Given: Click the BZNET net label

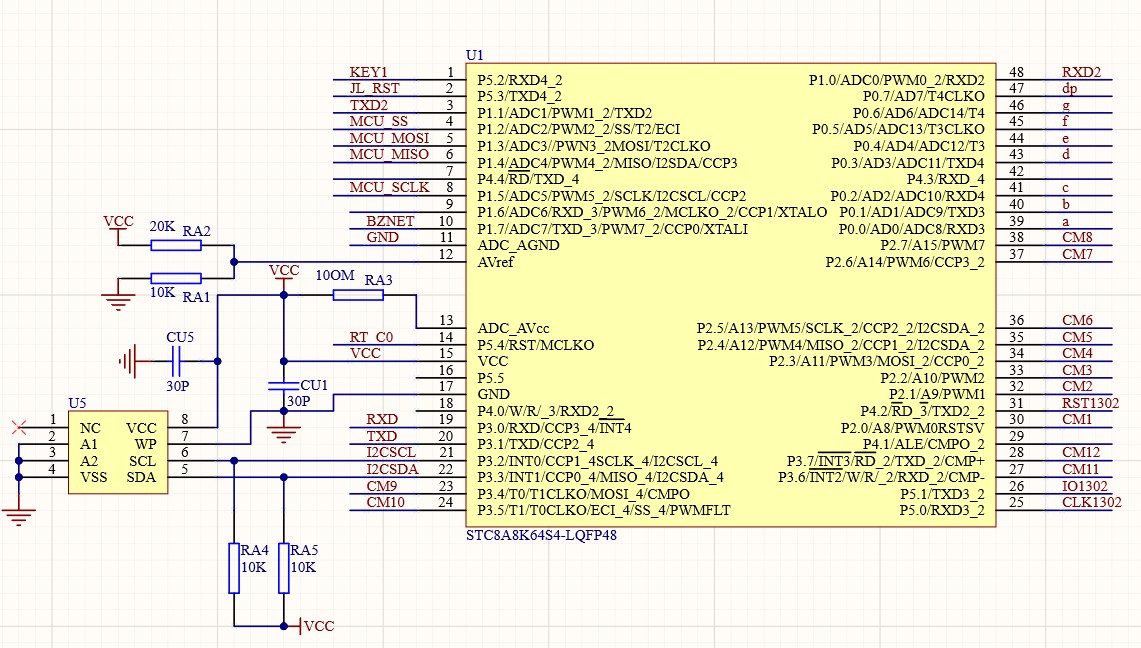Looking at the screenshot, I should (x=390, y=220).
